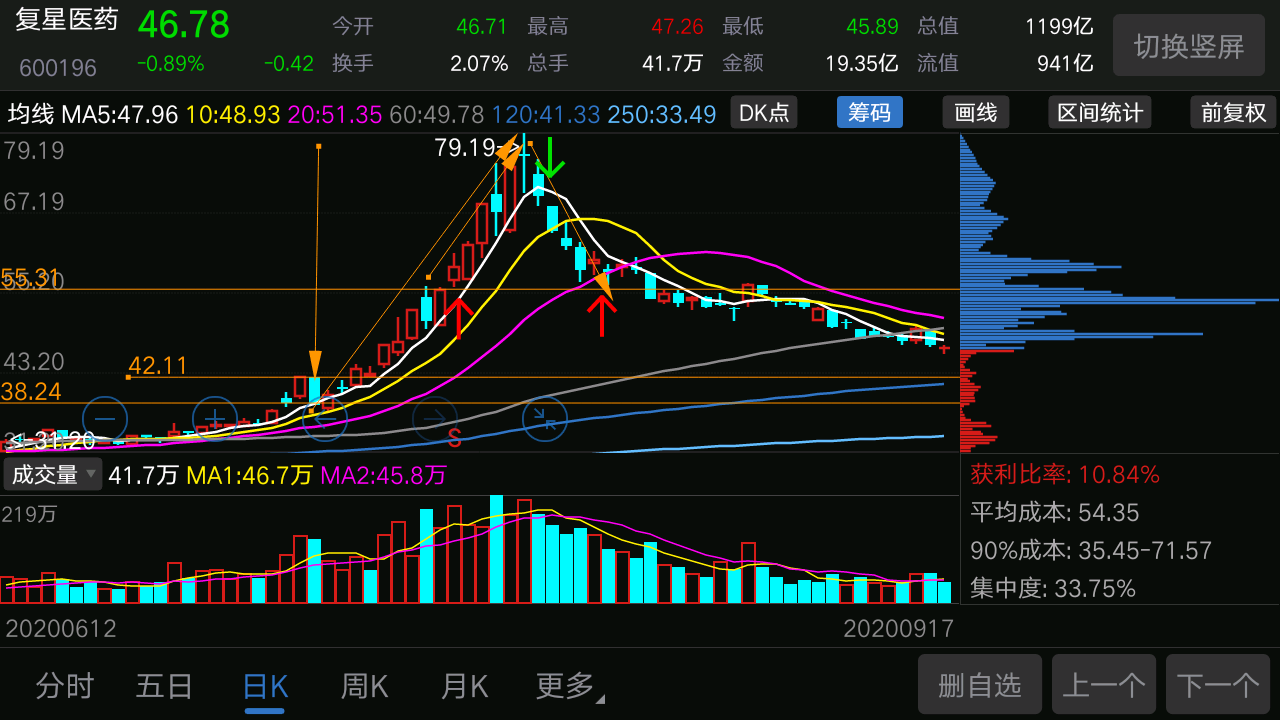Tap the yellow 10:48.93 MA value
The height and width of the screenshot is (720, 1280).
(x=233, y=114)
